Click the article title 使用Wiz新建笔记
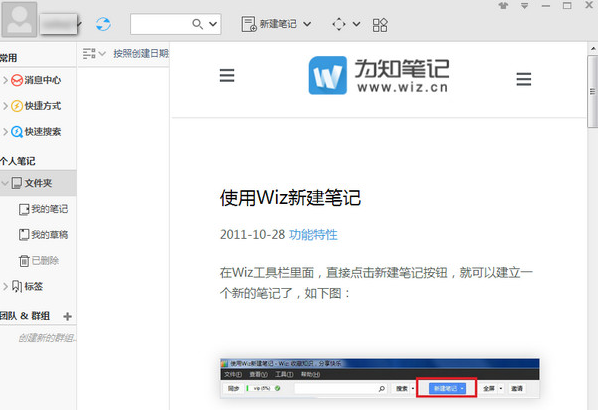 [x=290, y=198]
